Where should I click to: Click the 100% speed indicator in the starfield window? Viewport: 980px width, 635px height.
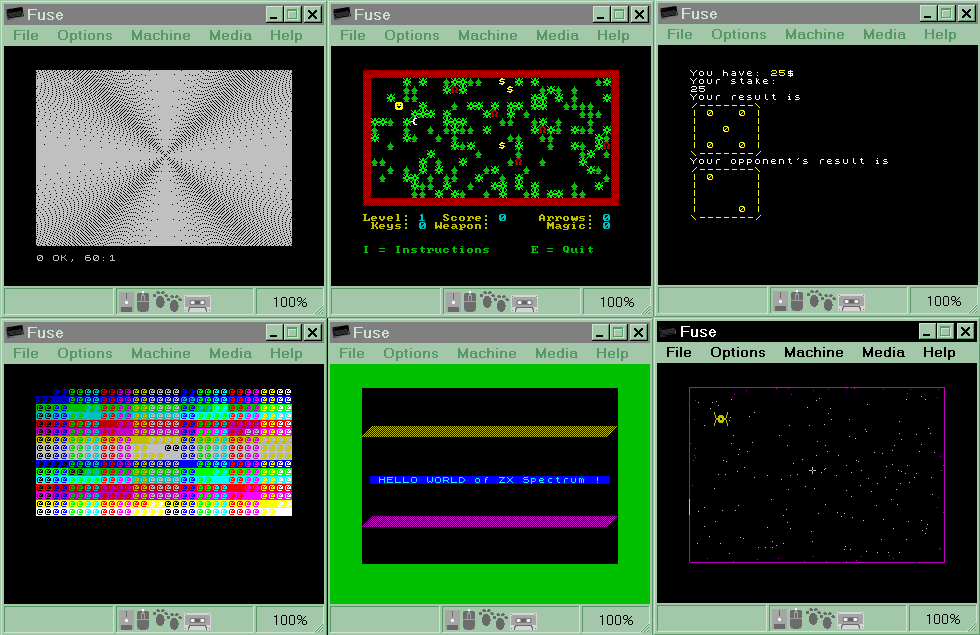943,620
